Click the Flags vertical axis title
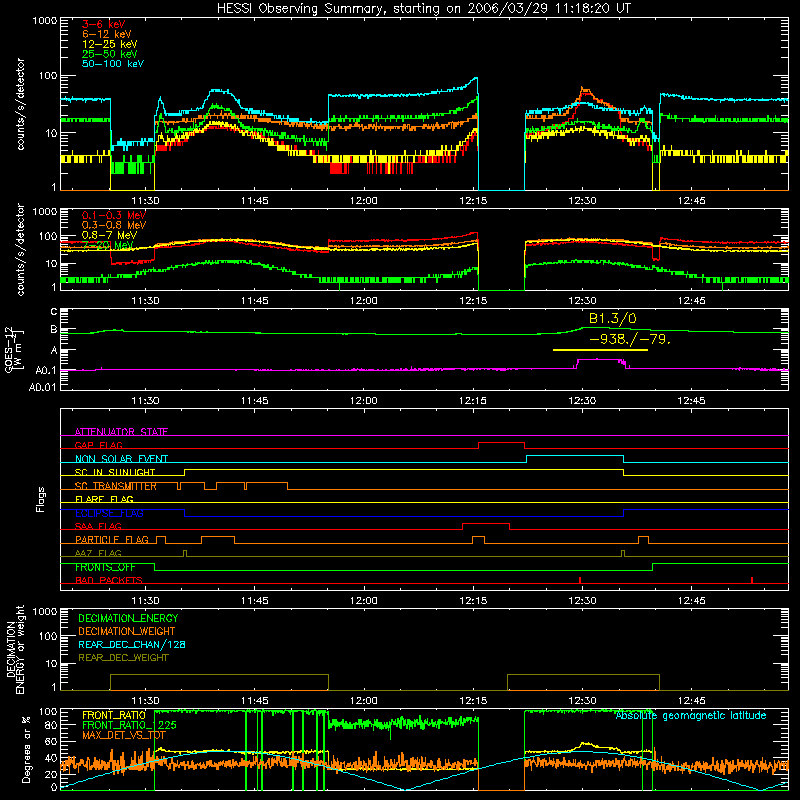The width and height of the screenshot is (800, 800). click(41, 499)
